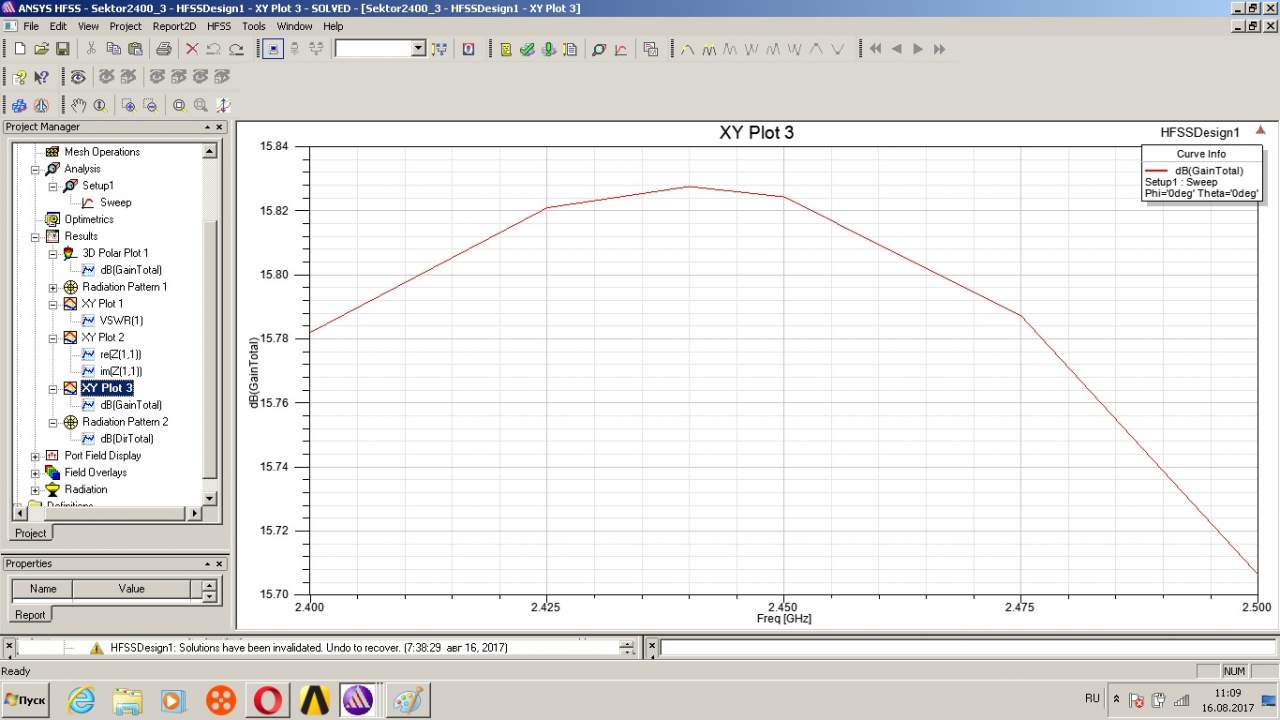Click the Print icon in toolbar
Screen dimensions: 1280x720
(164, 49)
